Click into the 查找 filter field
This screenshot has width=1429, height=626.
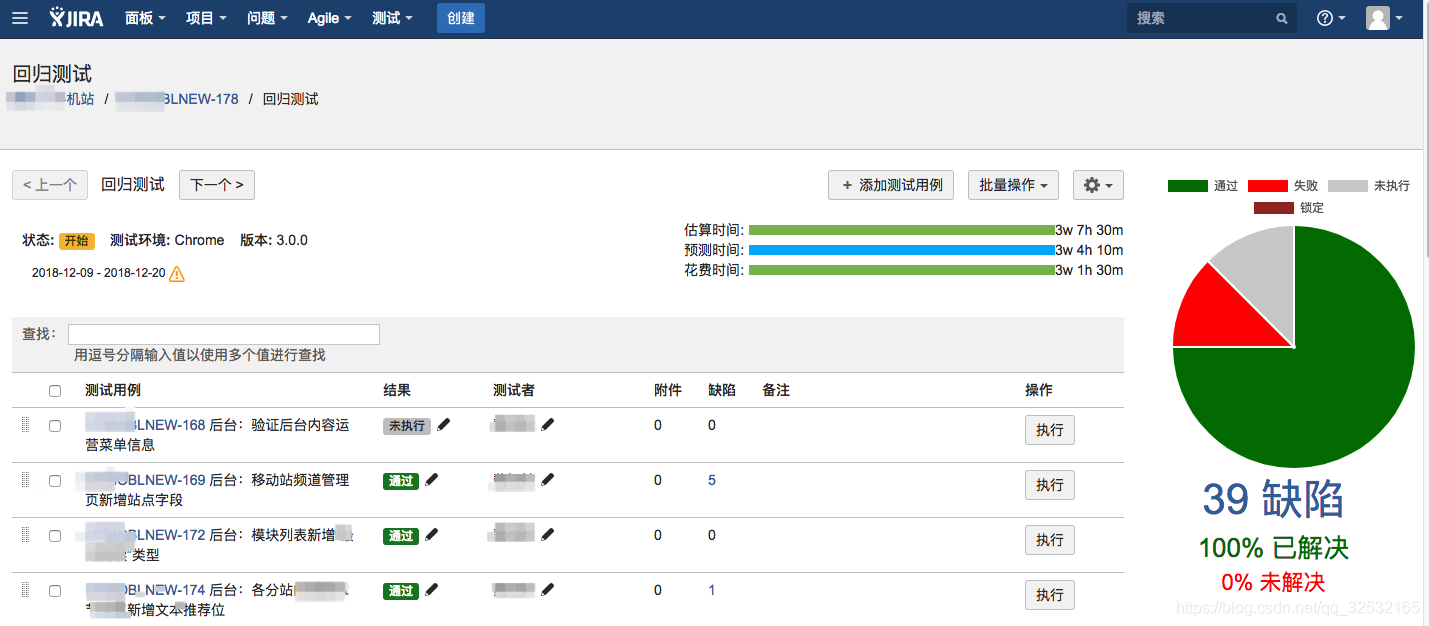tap(224, 334)
